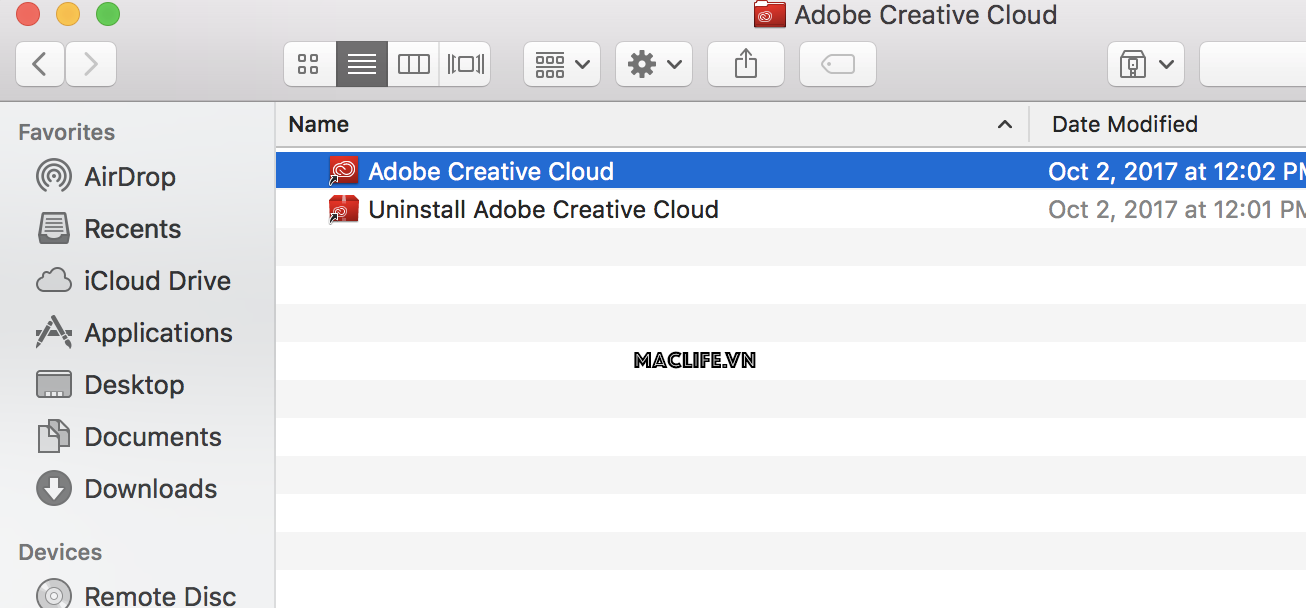Open the action gear menu
The image size is (1306, 608).
coord(653,63)
